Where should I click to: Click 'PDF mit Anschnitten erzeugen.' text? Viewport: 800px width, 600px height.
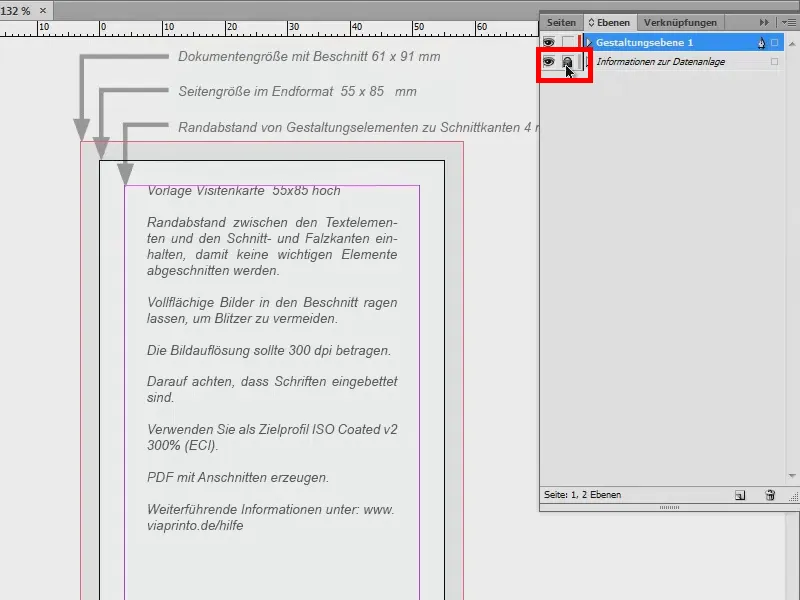coord(238,478)
